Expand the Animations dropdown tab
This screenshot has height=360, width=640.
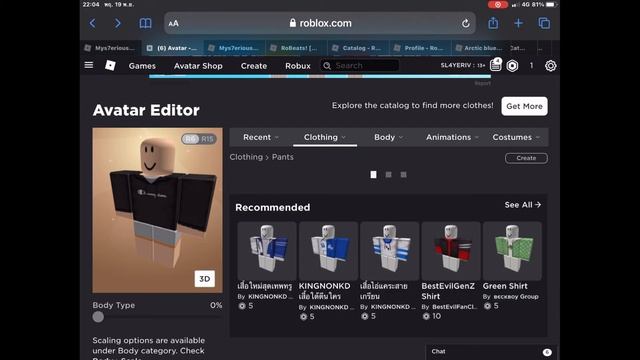tap(452, 137)
